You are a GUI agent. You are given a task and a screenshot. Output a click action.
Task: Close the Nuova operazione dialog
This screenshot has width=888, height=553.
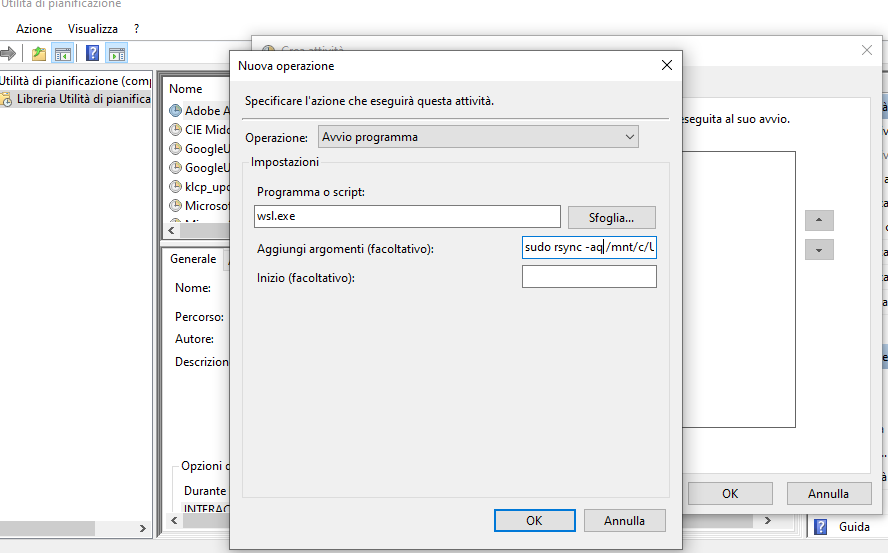(667, 65)
